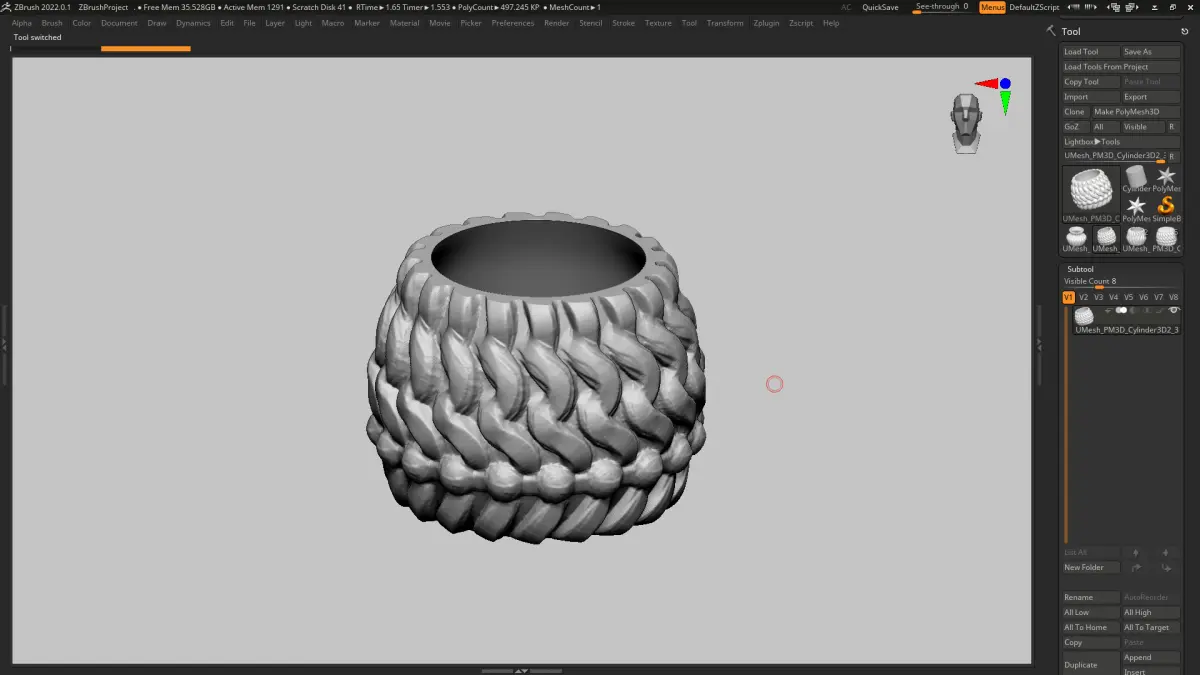This screenshot has height=675, width=1200.
Task: Collapse the Tool palette header
Action: pyautogui.click(x=1071, y=31)
